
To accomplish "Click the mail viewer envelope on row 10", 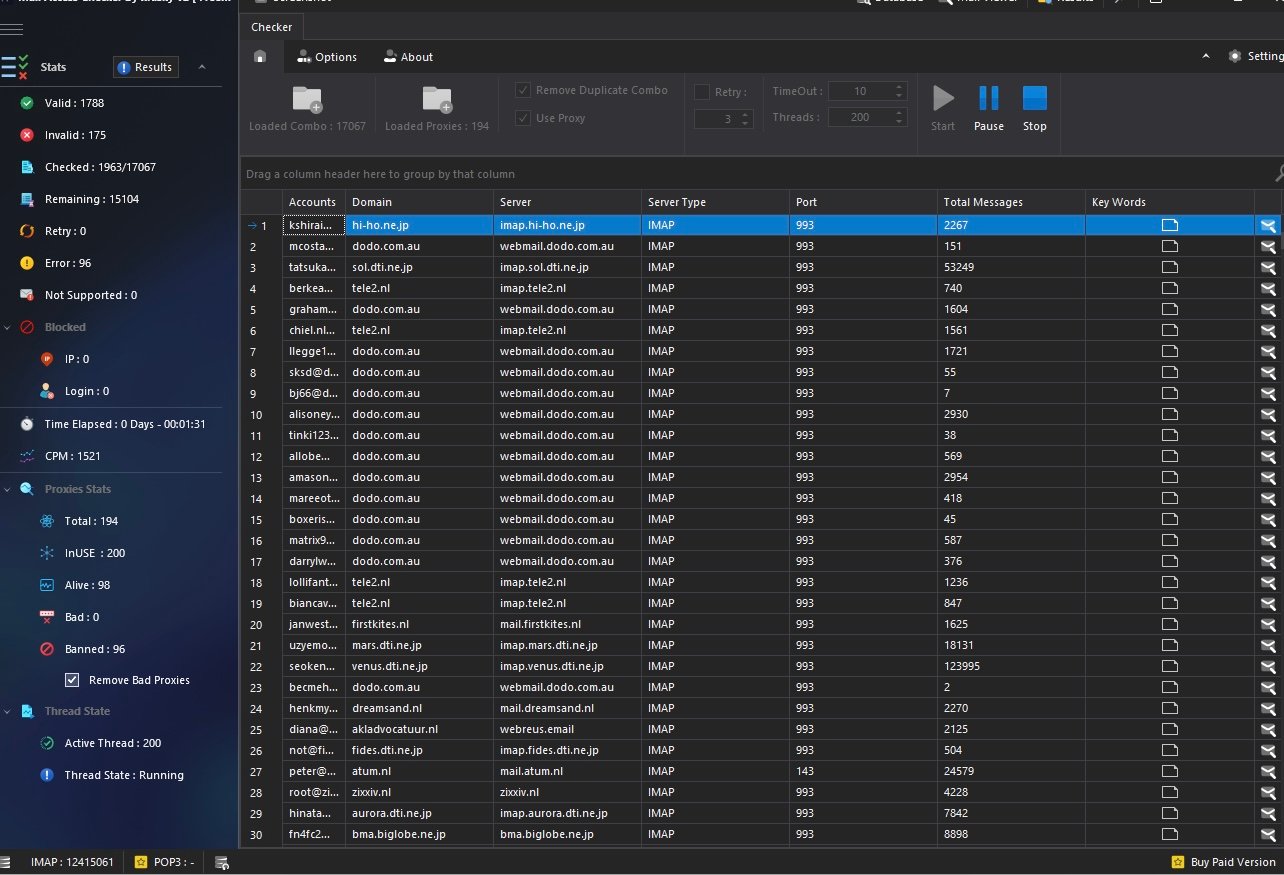I will 1268,414.
